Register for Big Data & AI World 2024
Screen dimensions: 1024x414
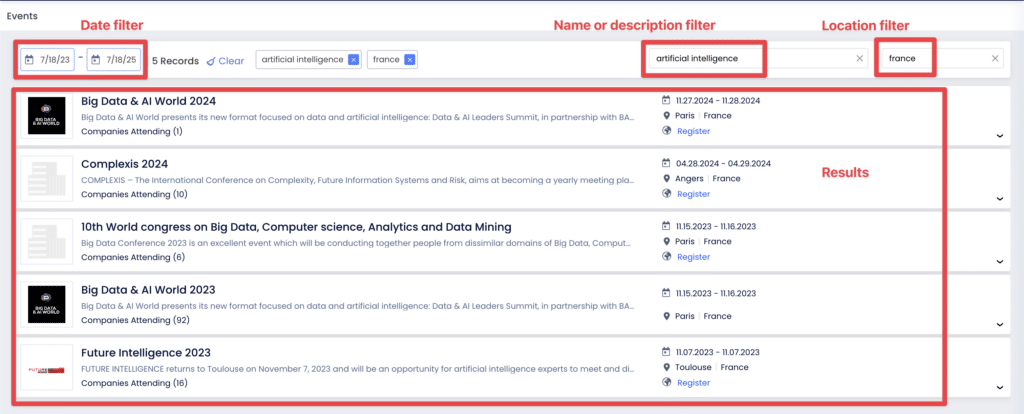click(693, 131)
